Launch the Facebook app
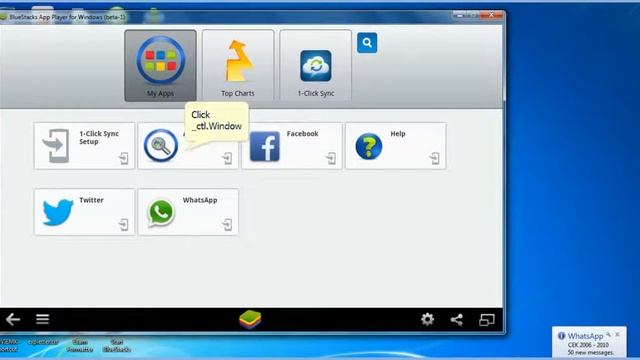 pyautogui.click(x=292, y=146)
